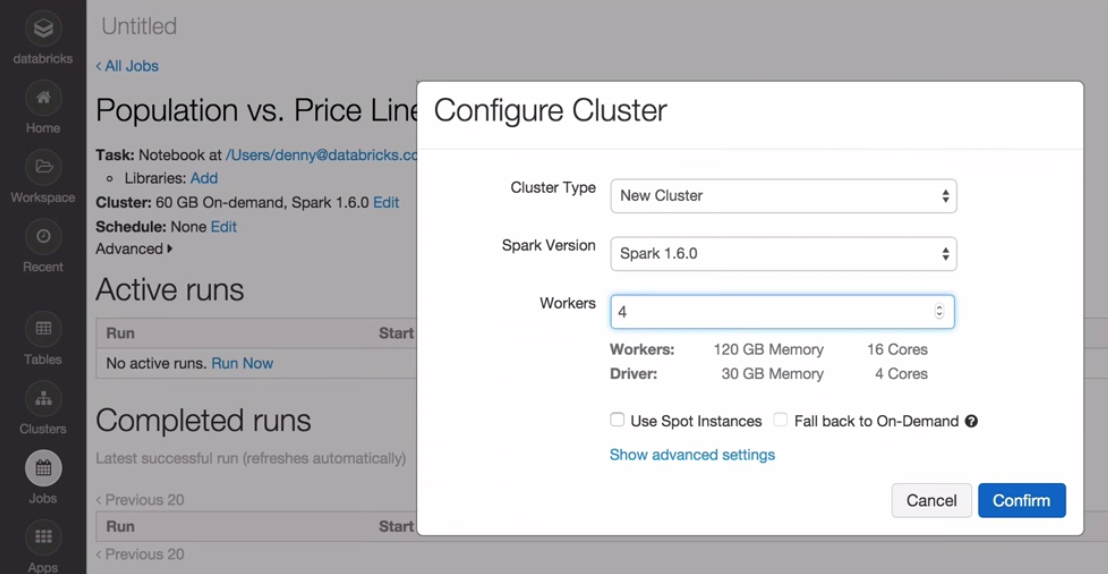Open the Jobs calendar icon
This screenshot has height=574, width=1108.
click(x=43, y=468)
